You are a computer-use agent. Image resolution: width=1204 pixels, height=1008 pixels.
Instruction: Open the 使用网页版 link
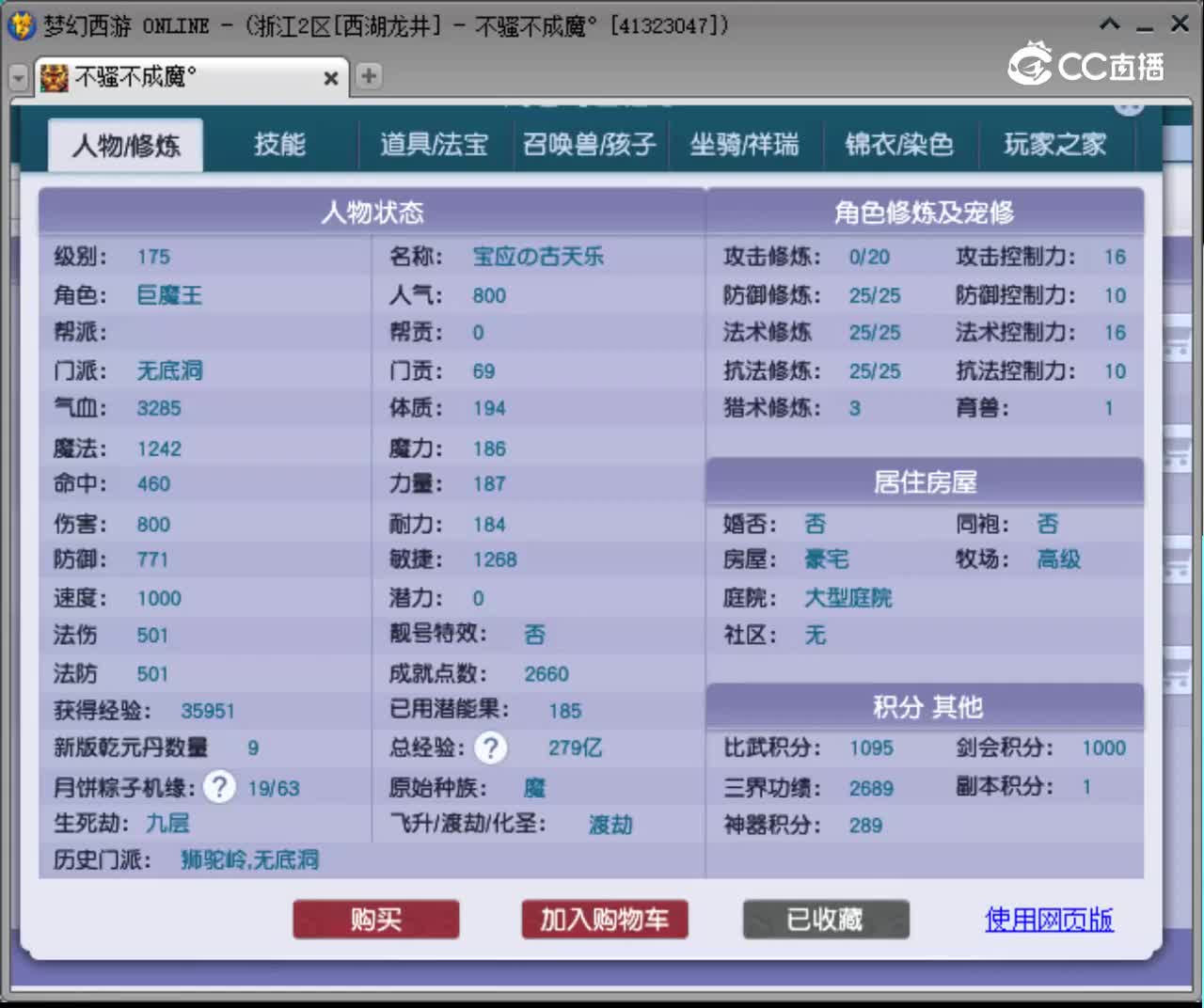click(x=1049, y=919)
